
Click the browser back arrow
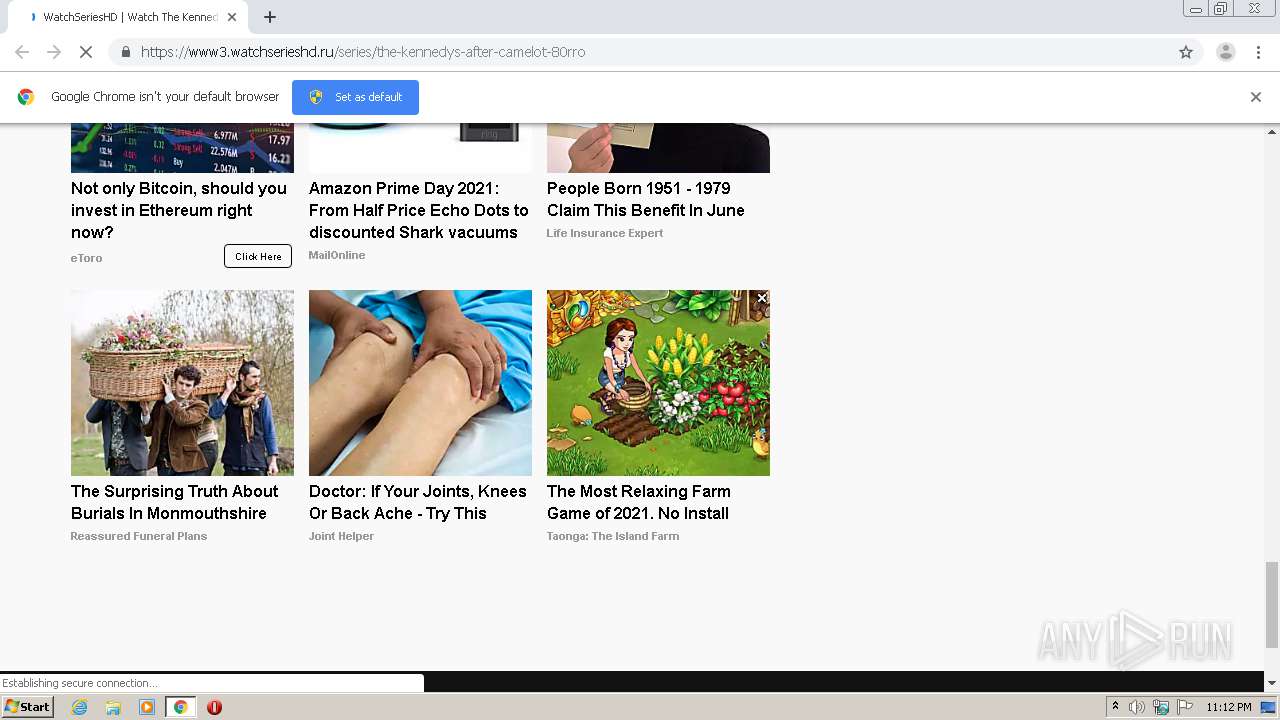click(22, 52)
